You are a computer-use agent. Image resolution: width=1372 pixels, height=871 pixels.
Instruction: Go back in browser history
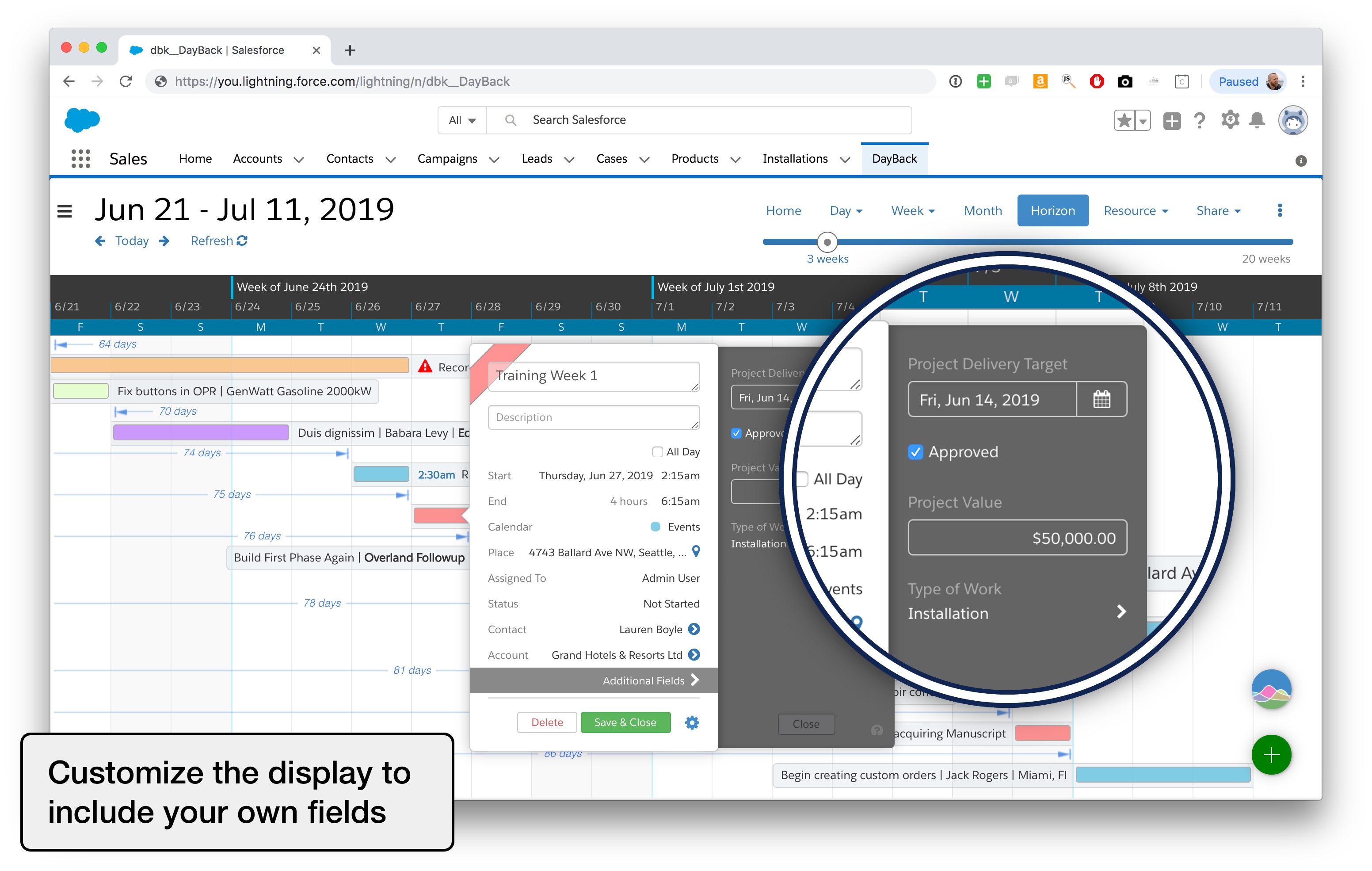[69, 81]
